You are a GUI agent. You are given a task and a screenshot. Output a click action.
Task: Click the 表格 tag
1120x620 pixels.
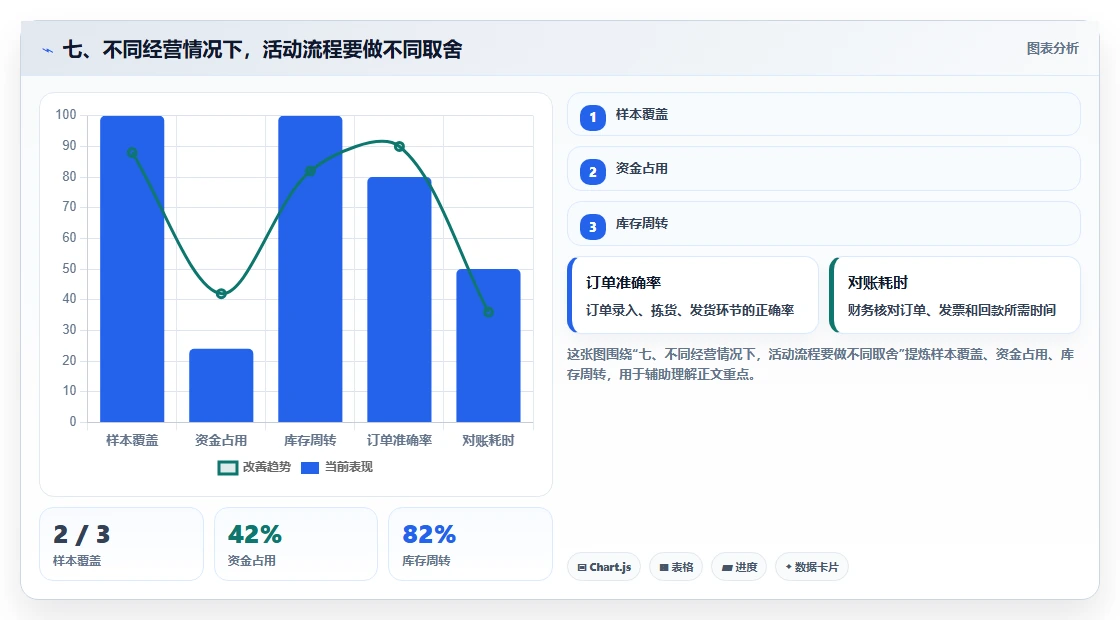point(676,567)
